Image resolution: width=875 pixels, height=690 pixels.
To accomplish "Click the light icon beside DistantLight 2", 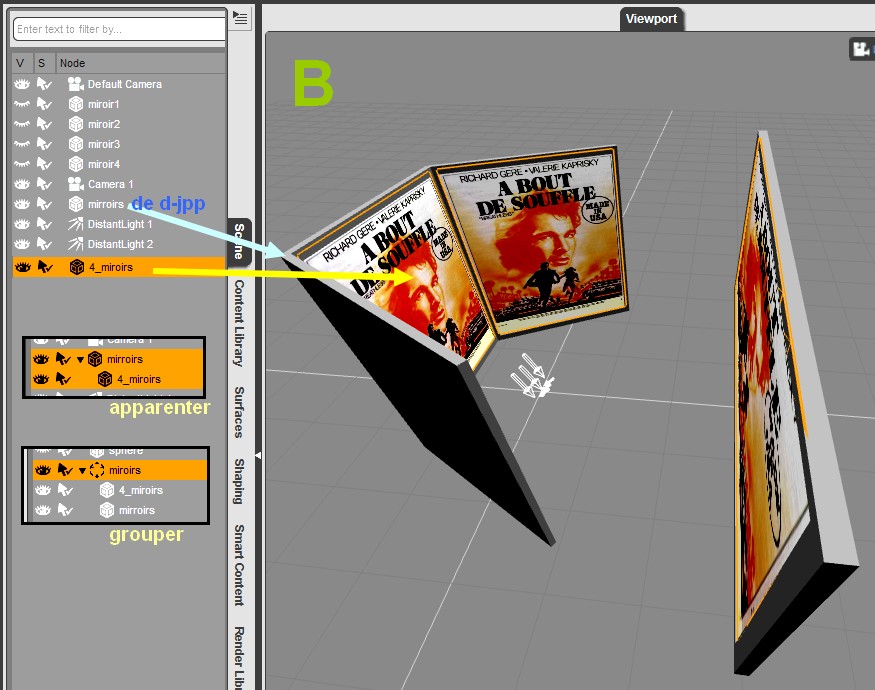I will [x=75, y=244].
